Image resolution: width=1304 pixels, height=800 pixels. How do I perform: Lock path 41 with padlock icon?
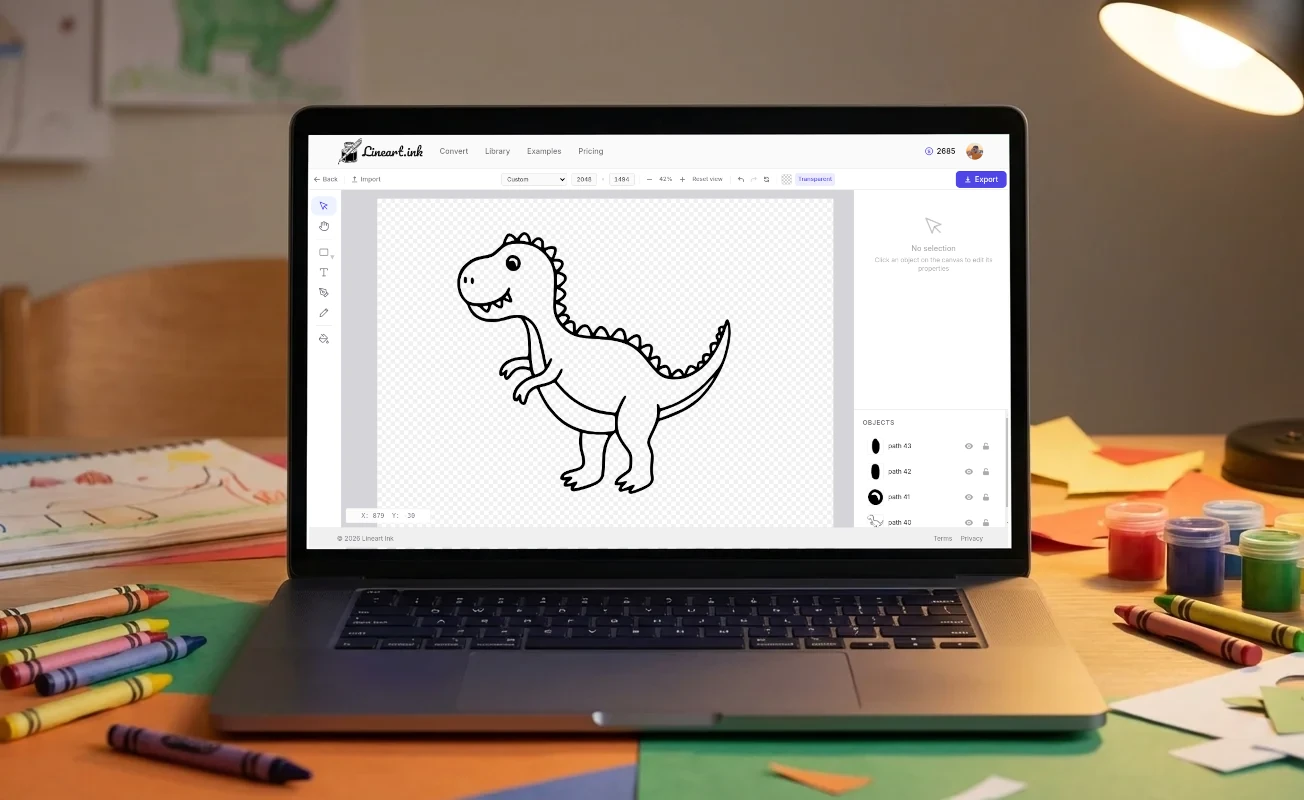coord(986,497)
